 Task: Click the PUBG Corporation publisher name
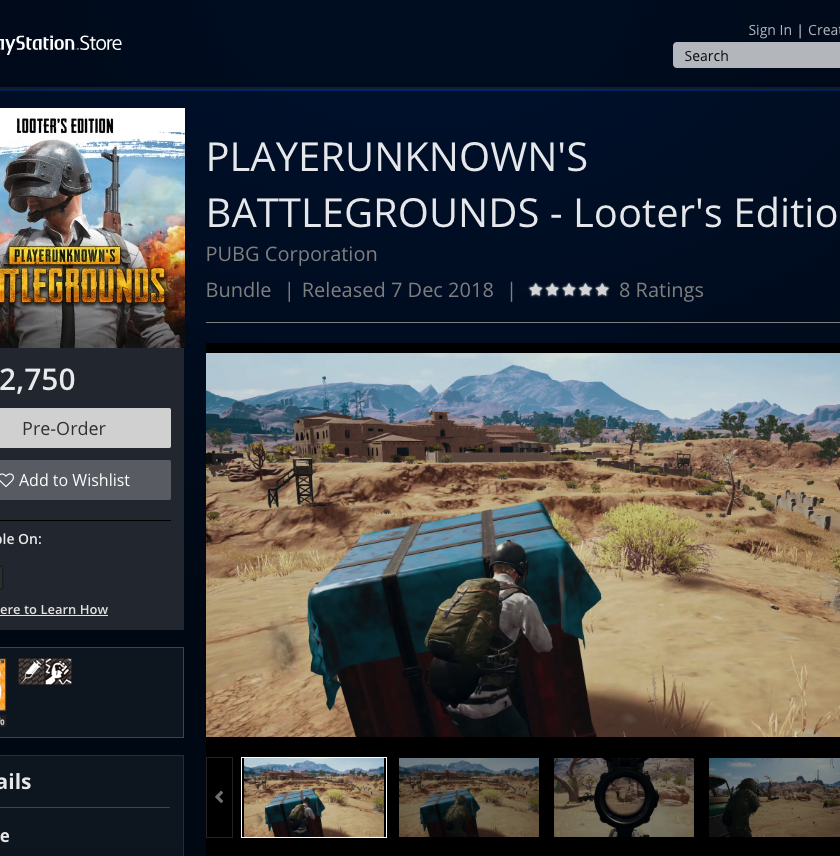(x=291, y=254)
